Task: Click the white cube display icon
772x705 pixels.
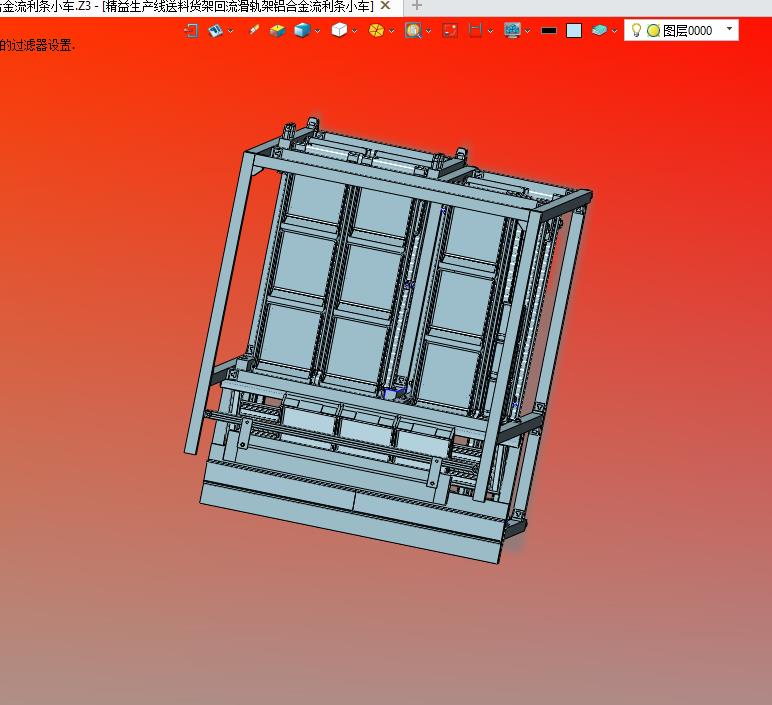Action: 339,31
